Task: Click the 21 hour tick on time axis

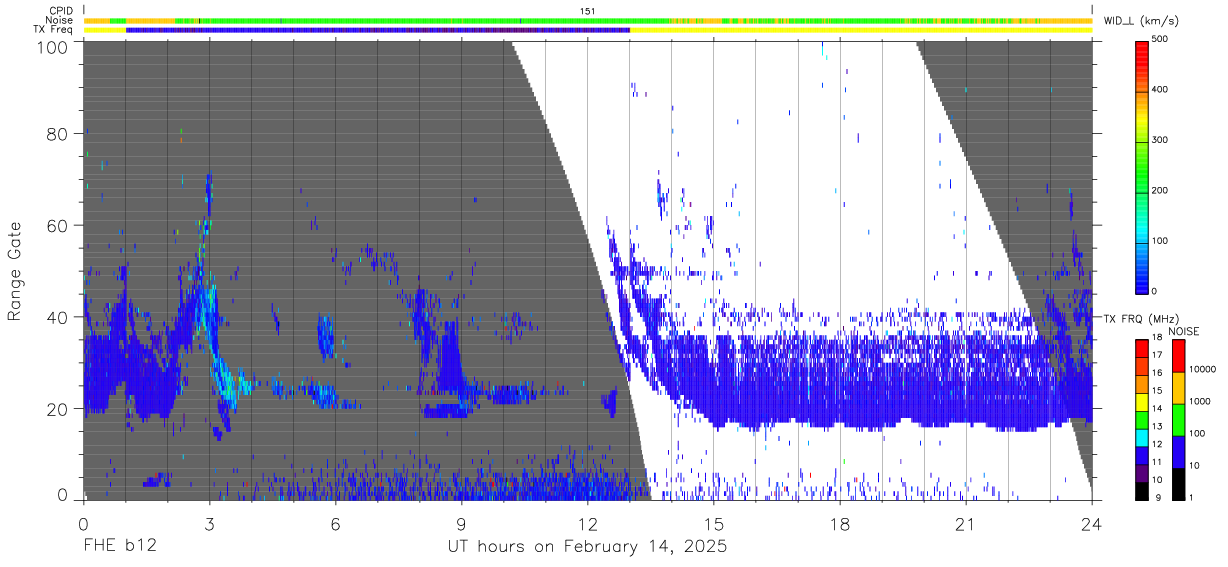Action: click(x=966, y=524)
